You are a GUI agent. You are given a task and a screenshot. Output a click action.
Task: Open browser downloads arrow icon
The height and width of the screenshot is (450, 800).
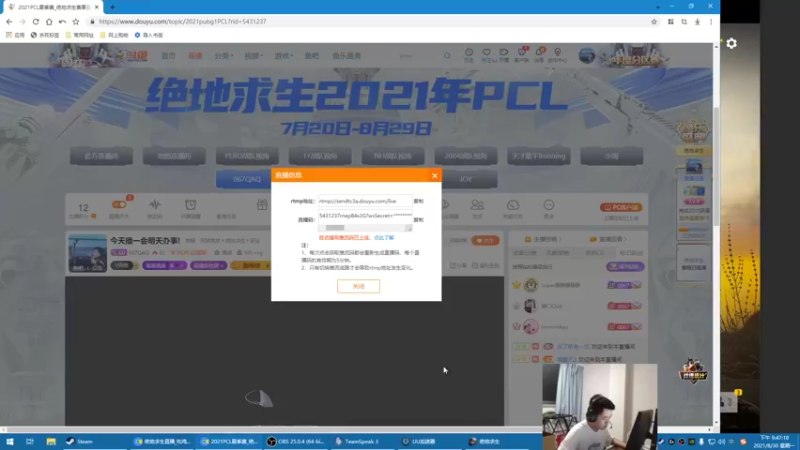697,21
